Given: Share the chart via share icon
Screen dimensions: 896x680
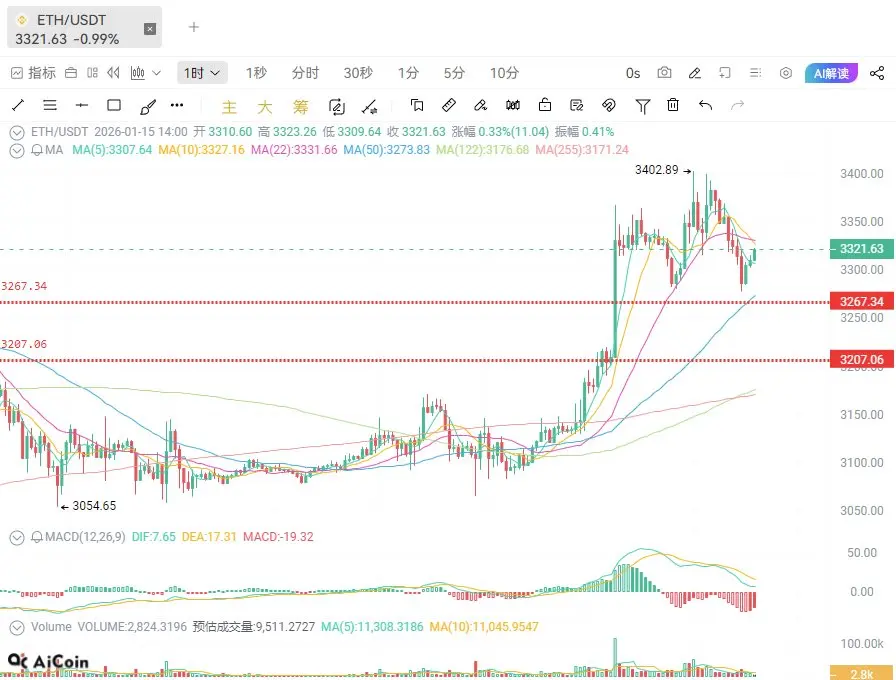Looking at the screenshot, I should [x=877, y=73].
